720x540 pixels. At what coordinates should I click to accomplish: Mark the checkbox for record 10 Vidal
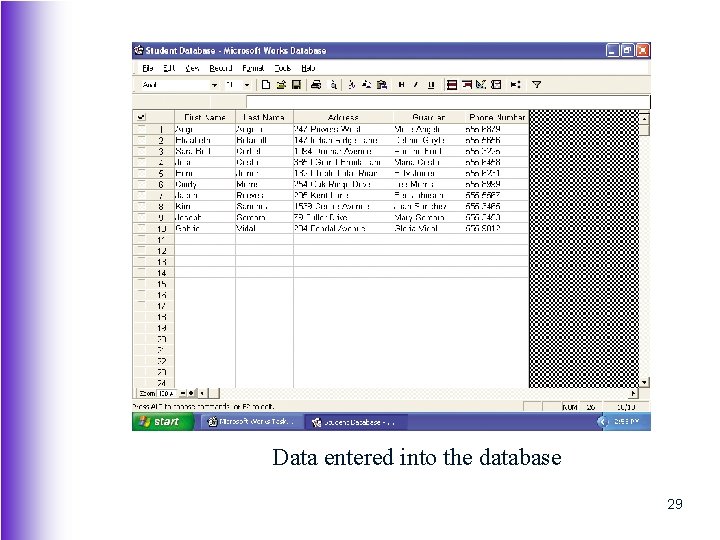coord(141,228)
